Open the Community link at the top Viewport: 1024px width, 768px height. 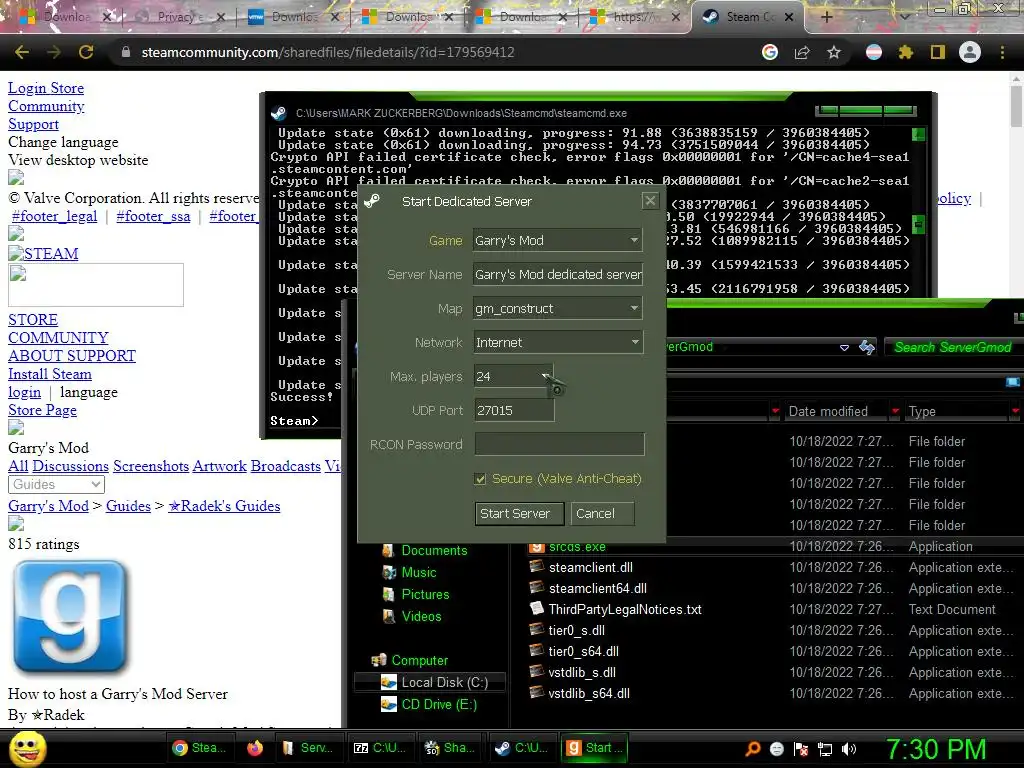coord(46,106)
